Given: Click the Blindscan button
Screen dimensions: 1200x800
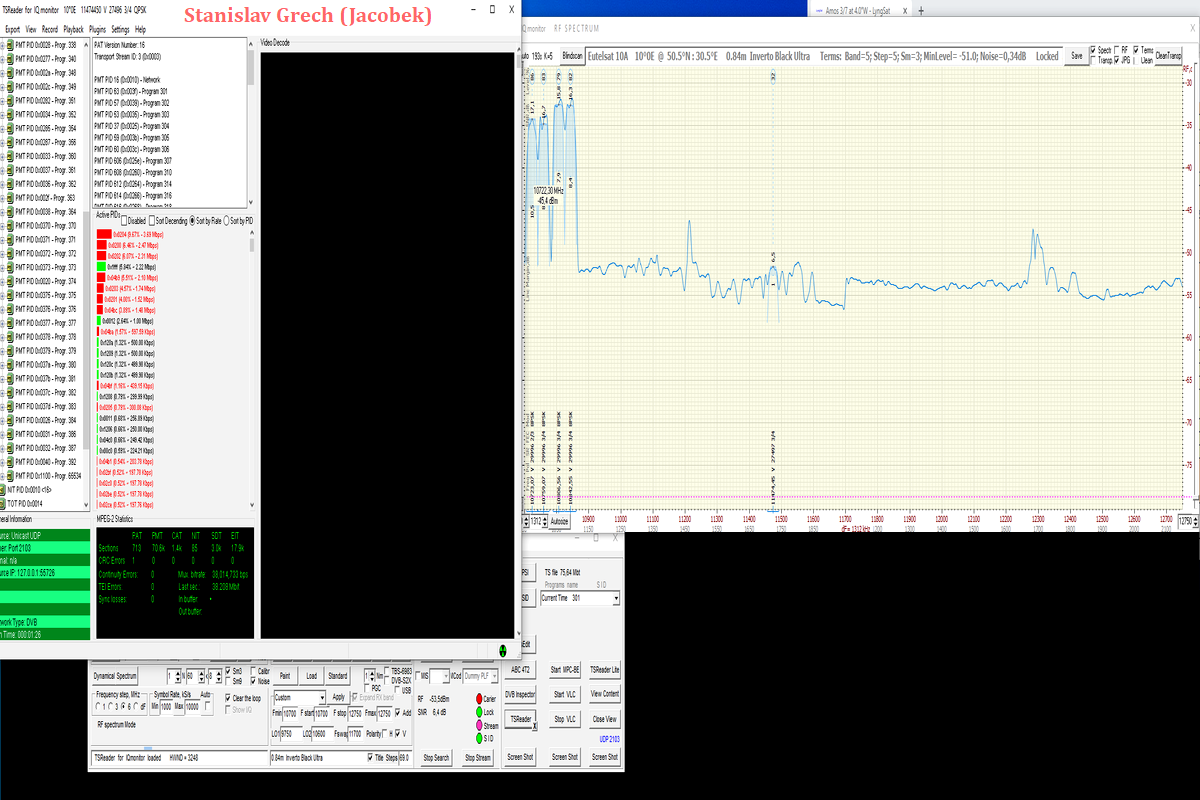Looking at the screenshot, I should pos(572,57).
